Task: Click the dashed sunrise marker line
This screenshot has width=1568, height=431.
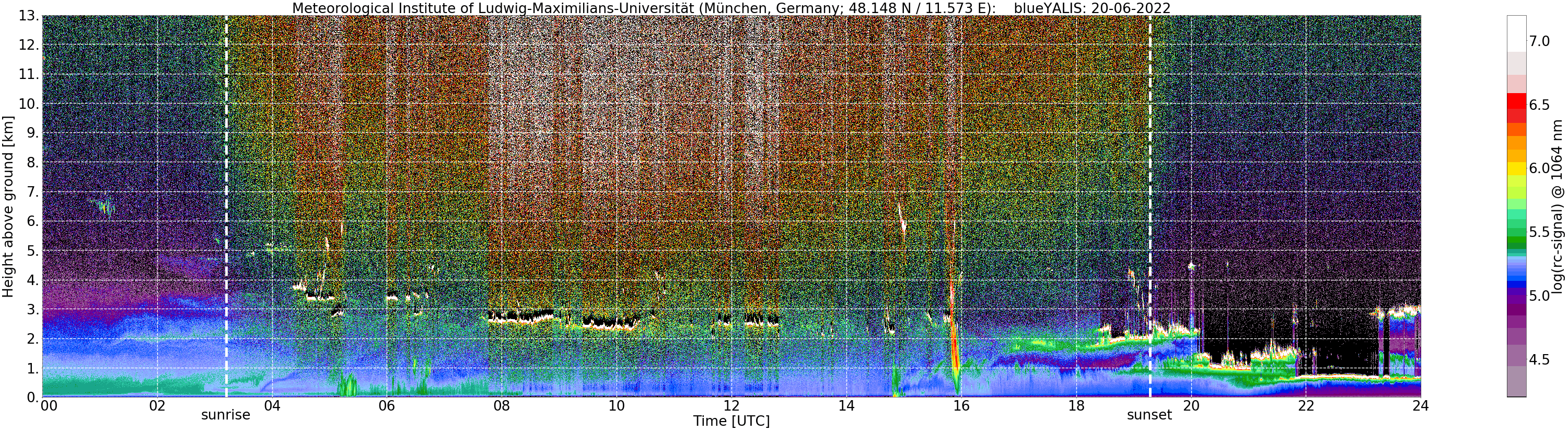Action: [226, 206]
